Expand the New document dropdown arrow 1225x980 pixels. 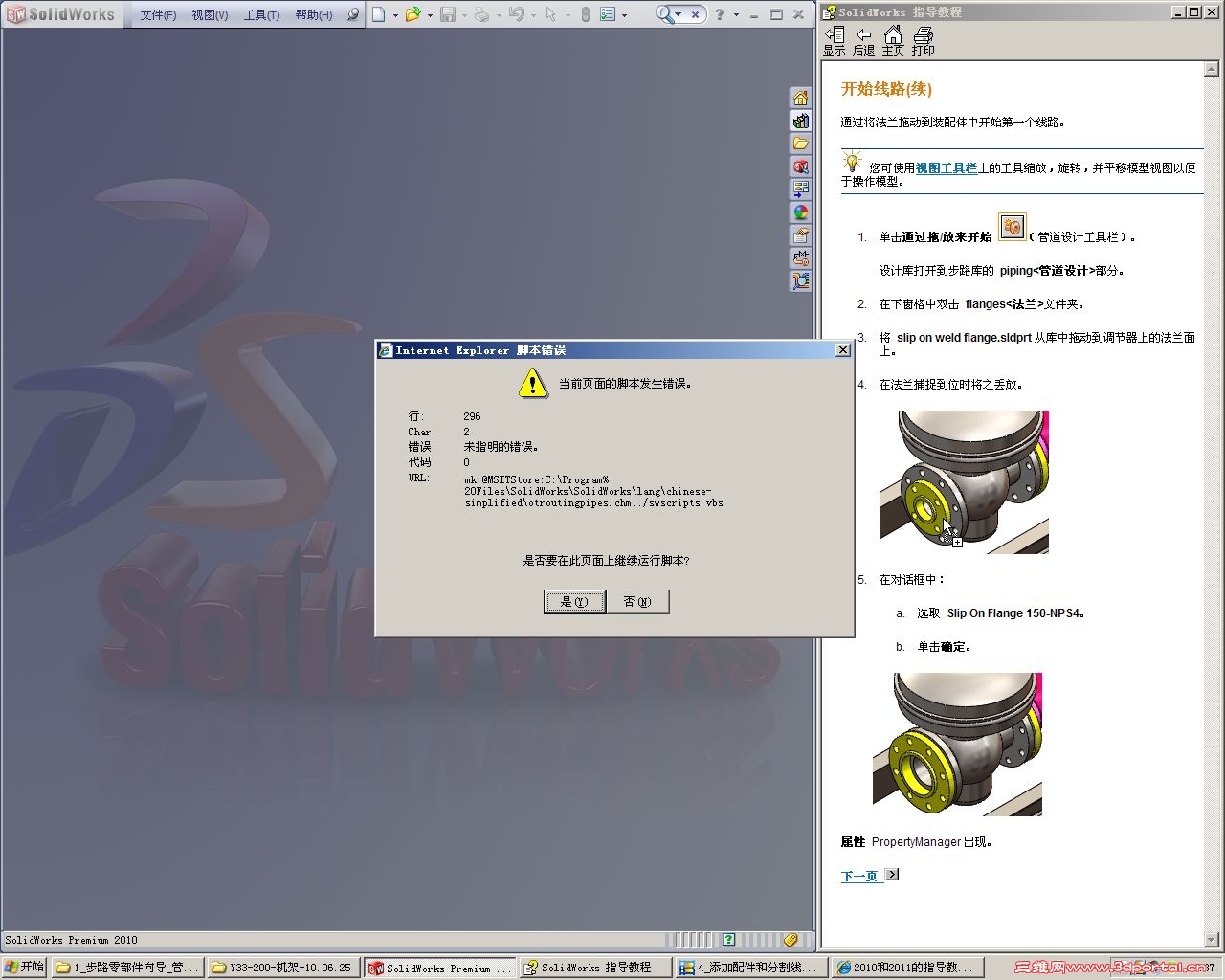click(395, 15)
